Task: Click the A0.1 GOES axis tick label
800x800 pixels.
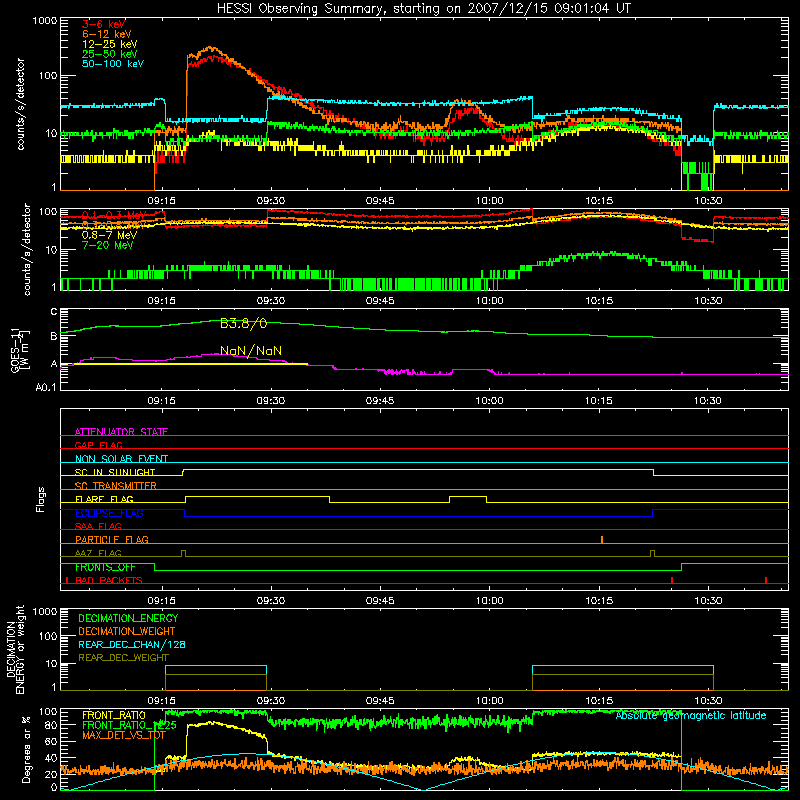Action: click(46, 388)
